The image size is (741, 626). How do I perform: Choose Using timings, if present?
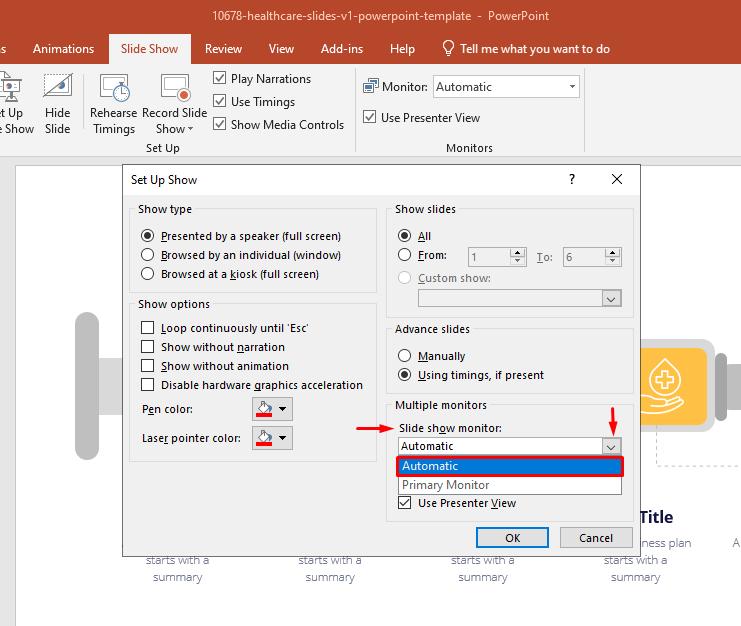[404, 375]
